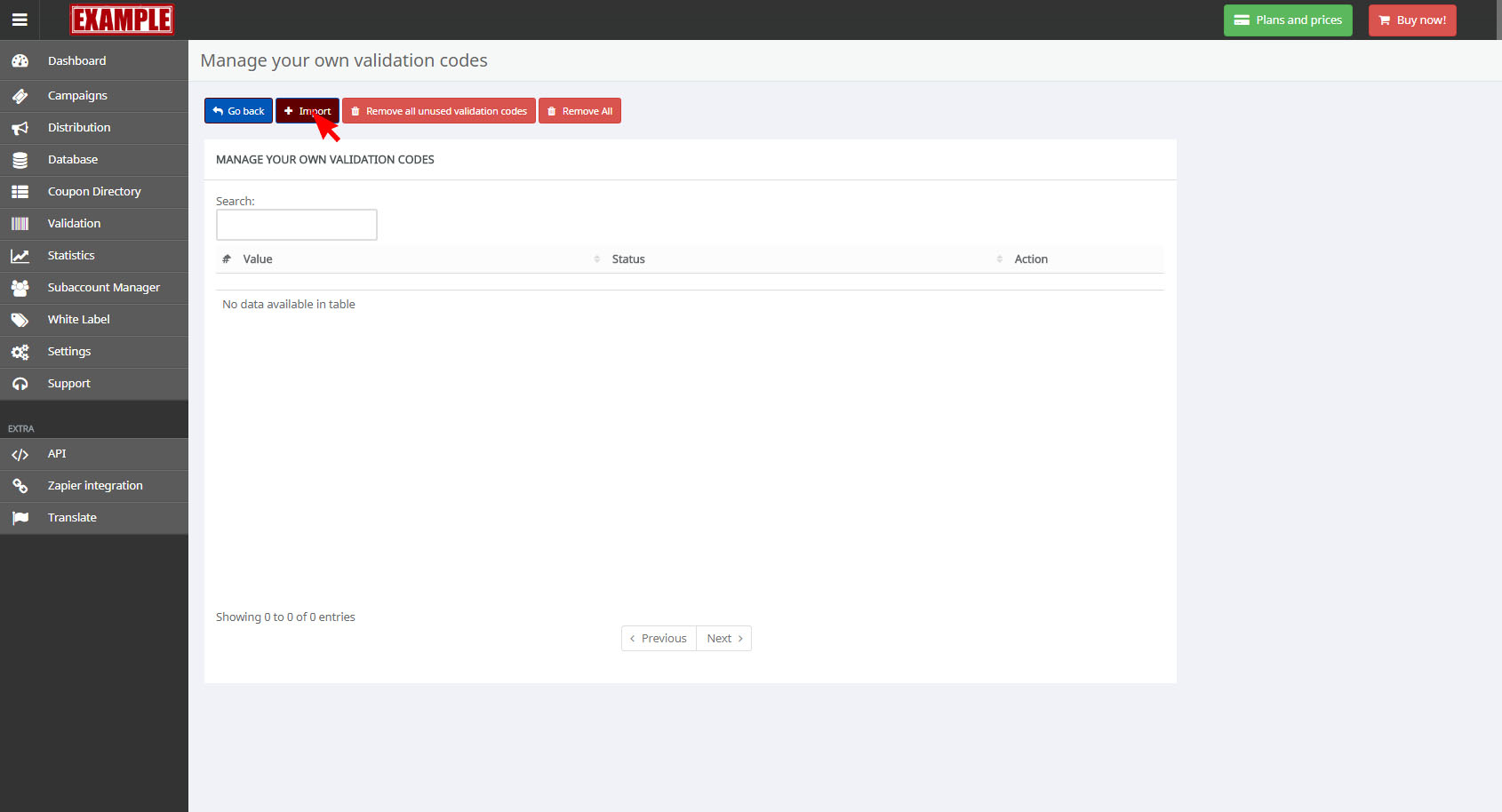Focus the Search input field
Viewport: 1502px width, 812px height.
[296, 225]
